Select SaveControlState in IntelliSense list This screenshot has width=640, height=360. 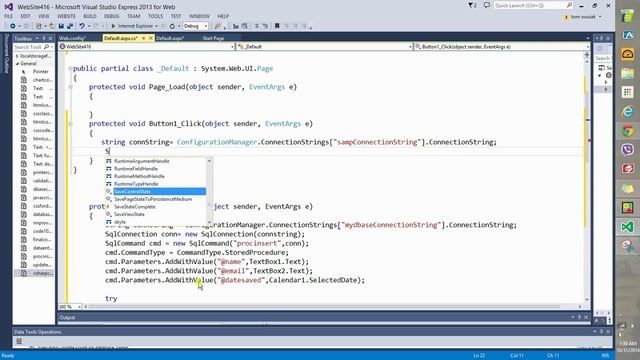point(156,191)
